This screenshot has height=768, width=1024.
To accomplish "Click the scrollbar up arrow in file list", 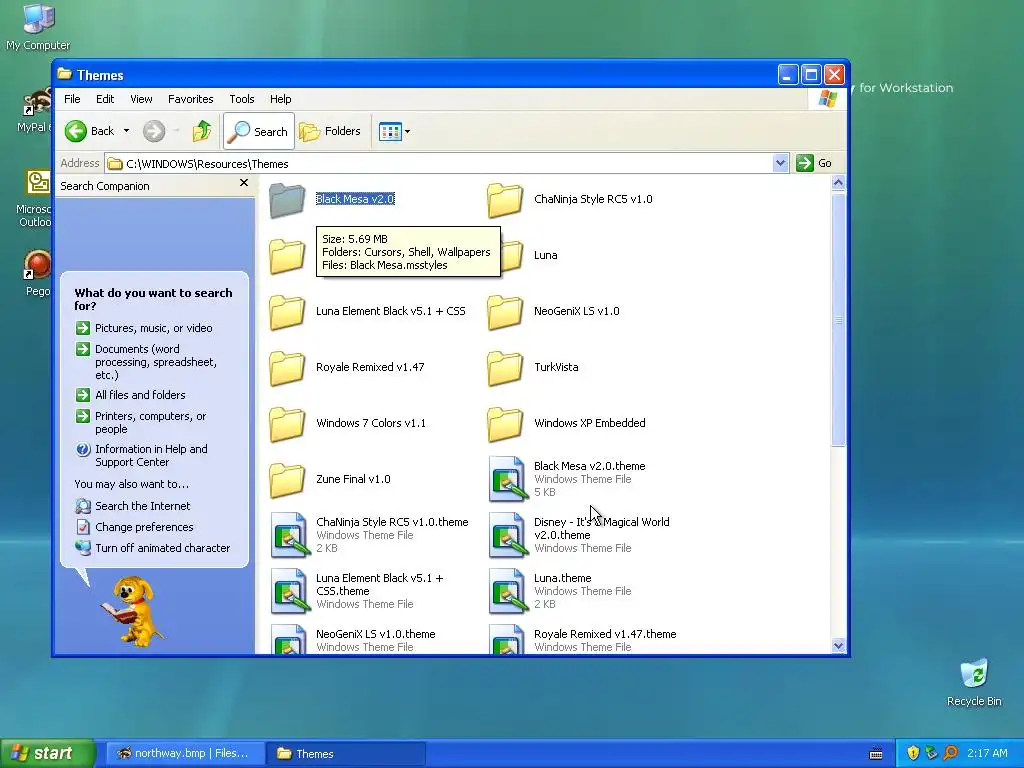I will tap(839, 183).
